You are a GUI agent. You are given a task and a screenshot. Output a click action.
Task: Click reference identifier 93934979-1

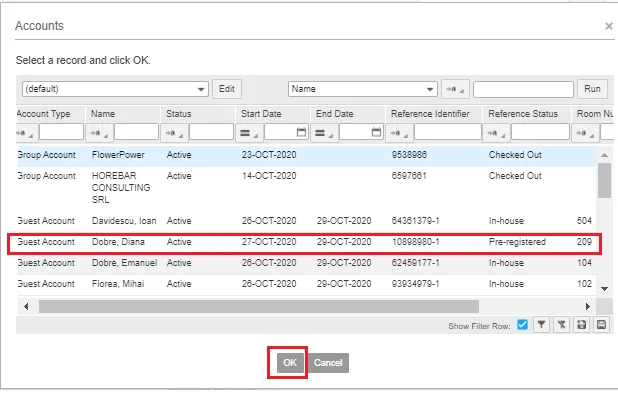point(415,284)
